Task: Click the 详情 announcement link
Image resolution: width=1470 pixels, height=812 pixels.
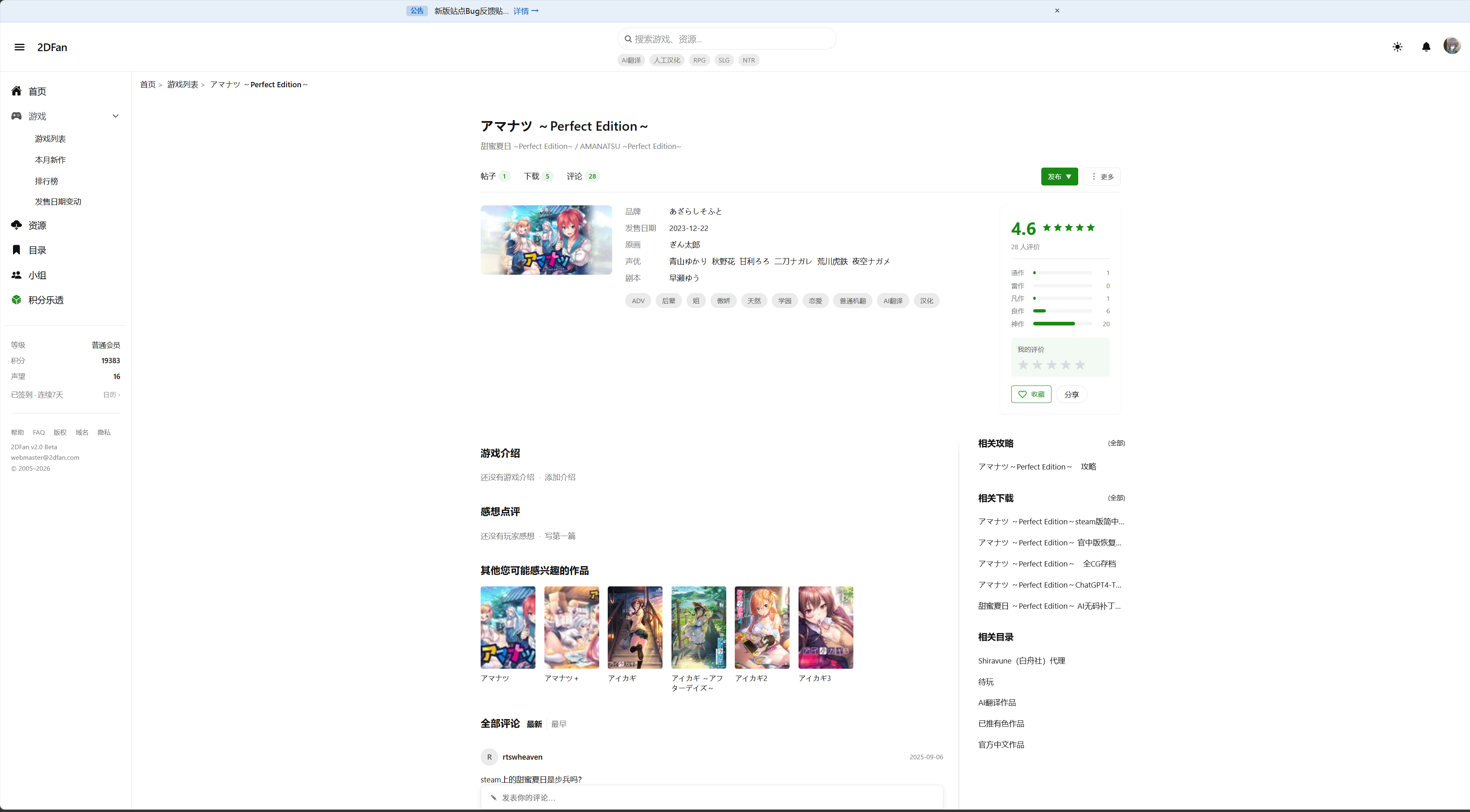Action: 526,11
